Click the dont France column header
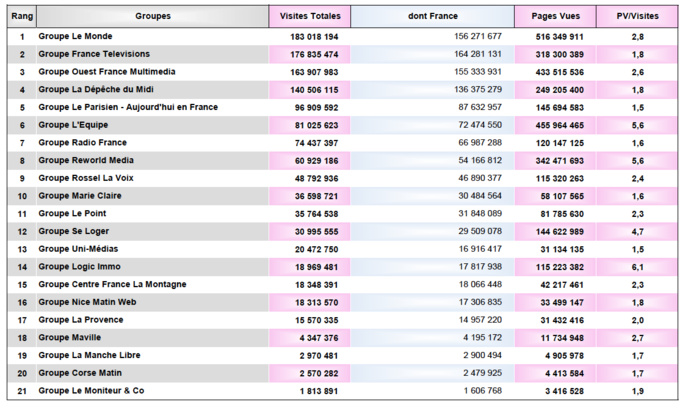 coord(431,17)
